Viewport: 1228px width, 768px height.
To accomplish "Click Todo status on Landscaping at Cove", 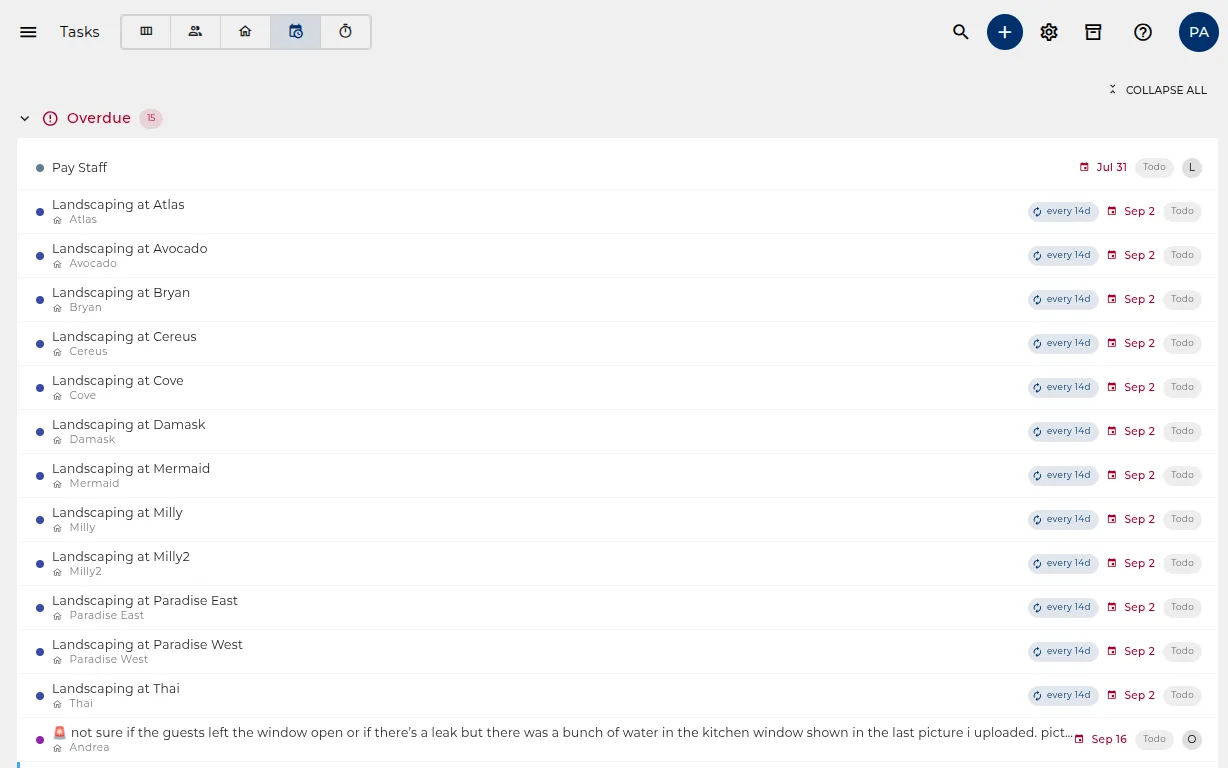I will pyautogui.click(x=1182, y=387).
